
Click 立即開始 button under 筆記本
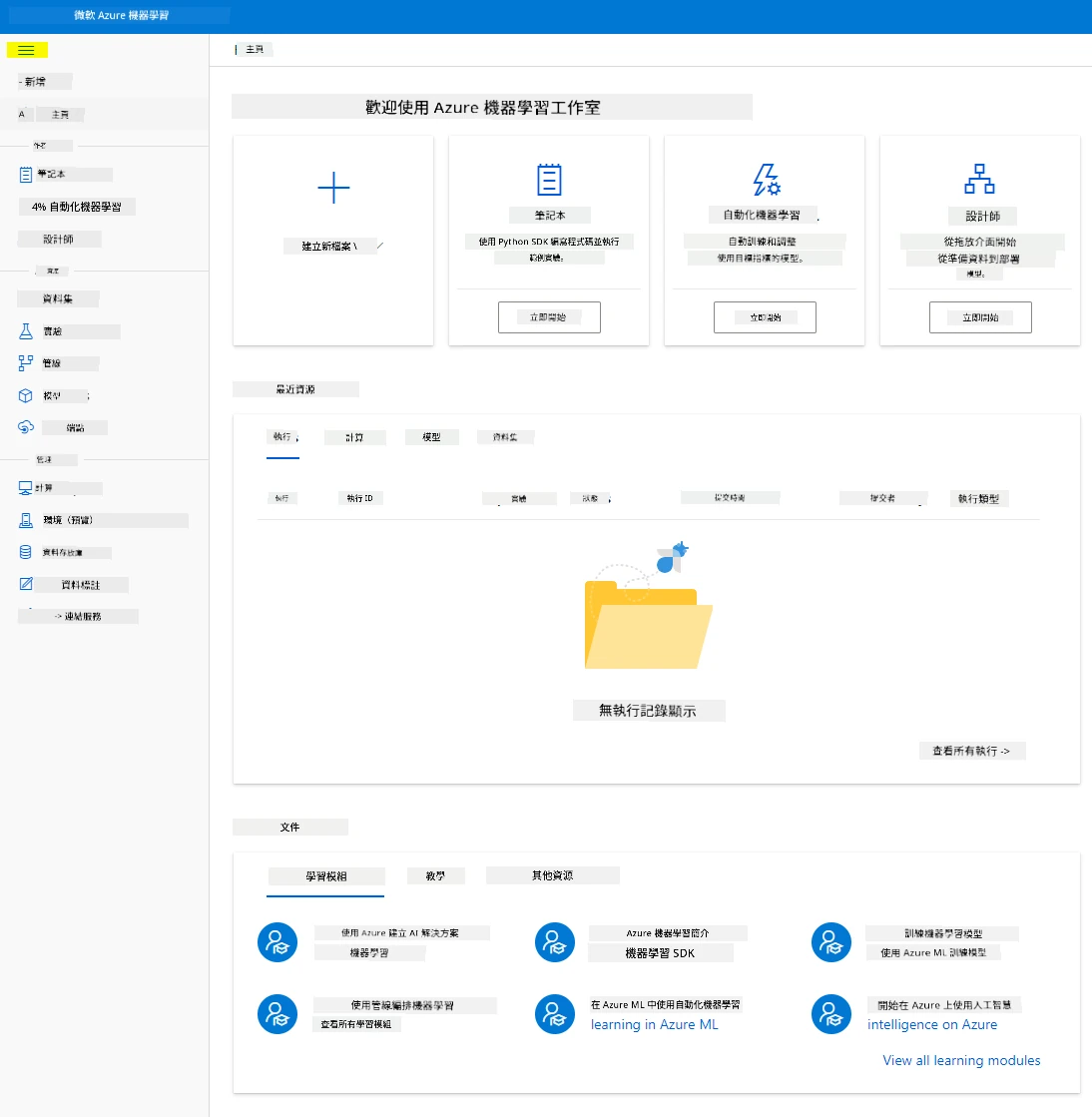[x=549, y=317]
